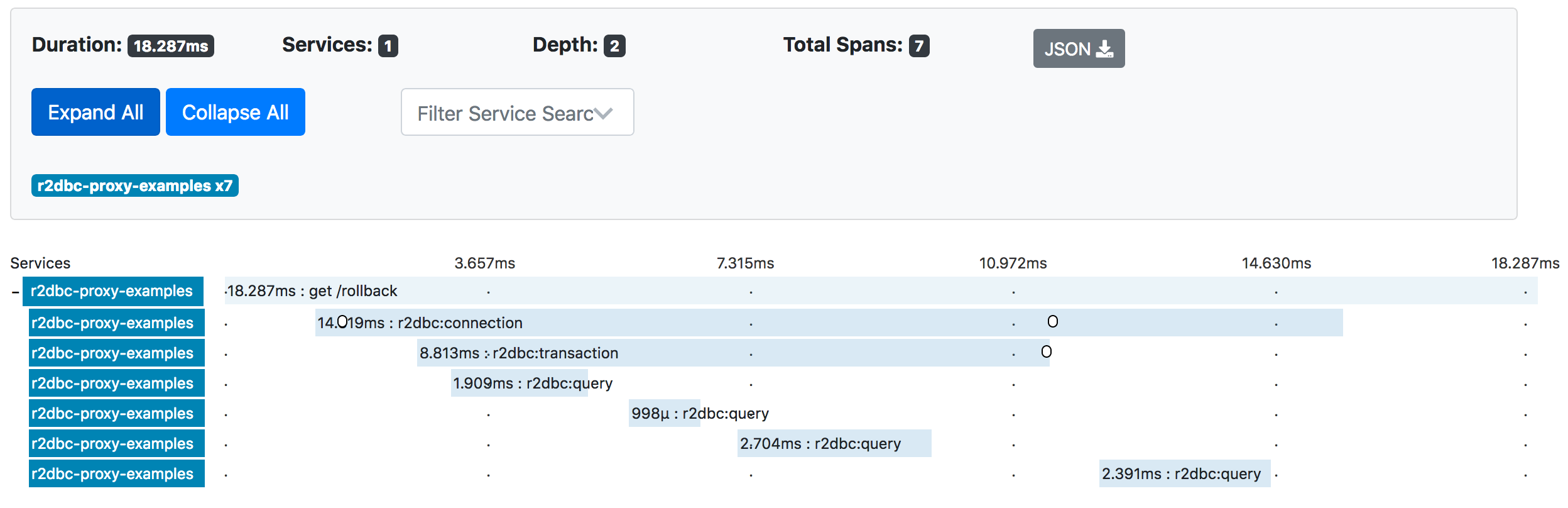Click service label of r2dbc:connection row
The width and height of the screenshot is (1568, 508).
click(117, 323)
